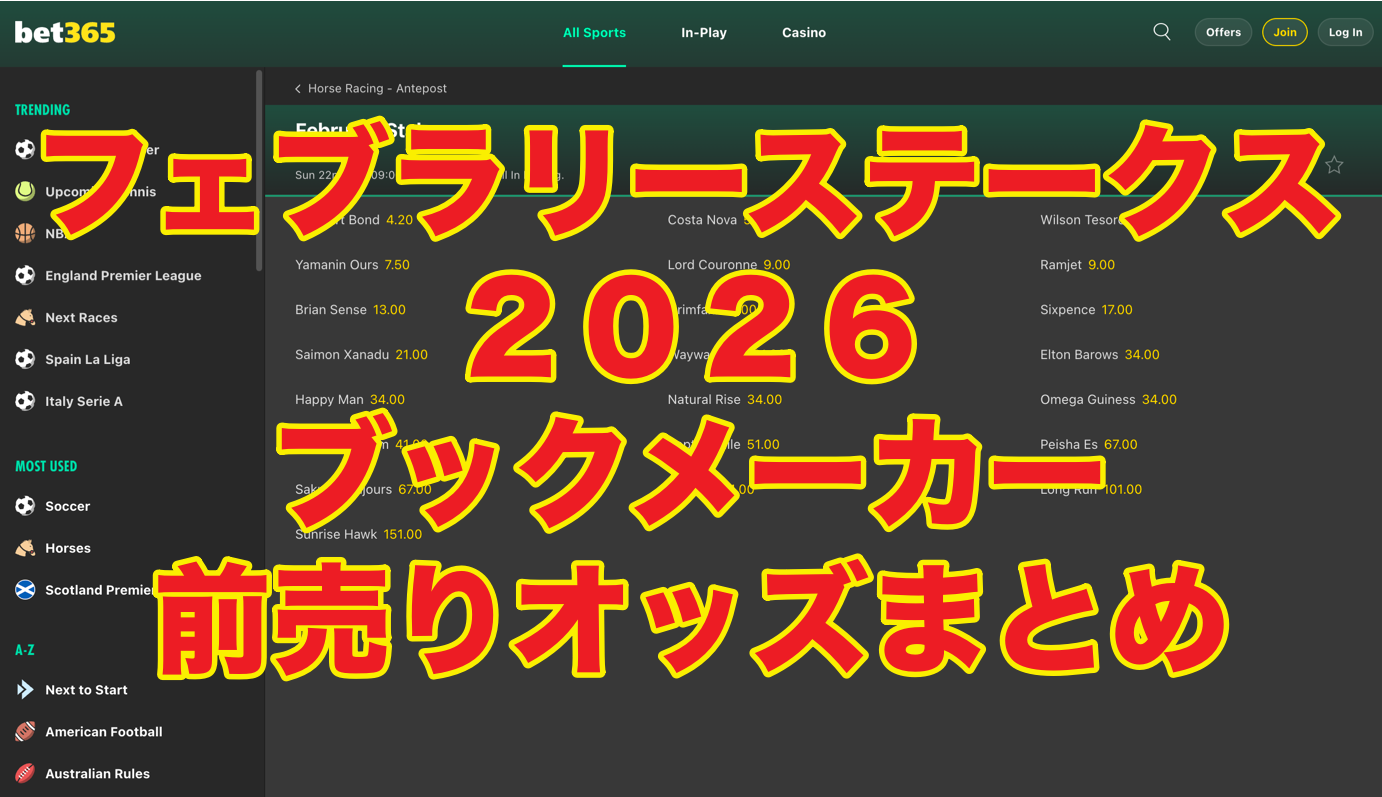Select Sunrise Hawk at odds 151.00
Image resolution: width=1382 pixels, height=797 pixels.
pyautogui.click(x=358, y=535)
